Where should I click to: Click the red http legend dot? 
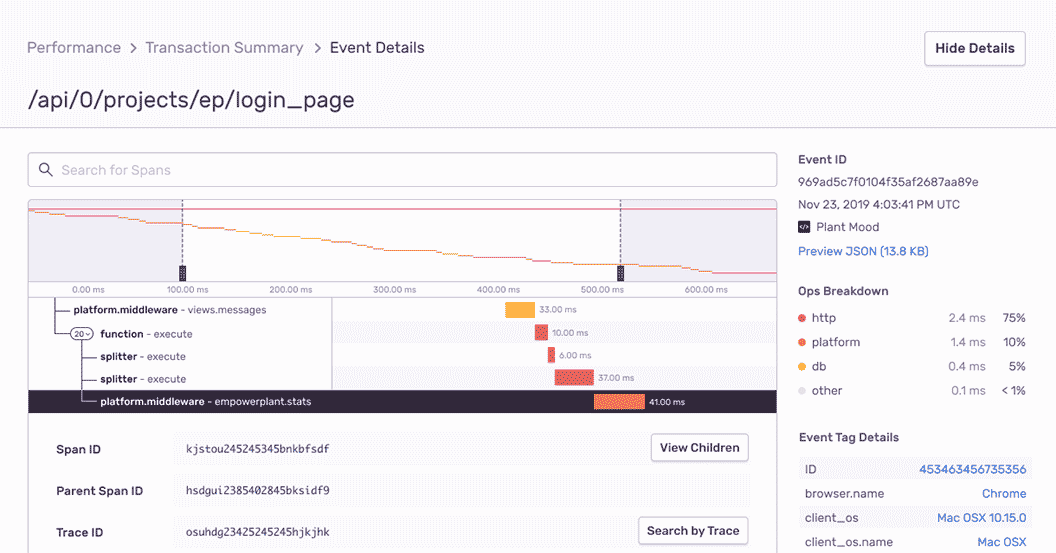pyautogui.click(x=802, y=318)
